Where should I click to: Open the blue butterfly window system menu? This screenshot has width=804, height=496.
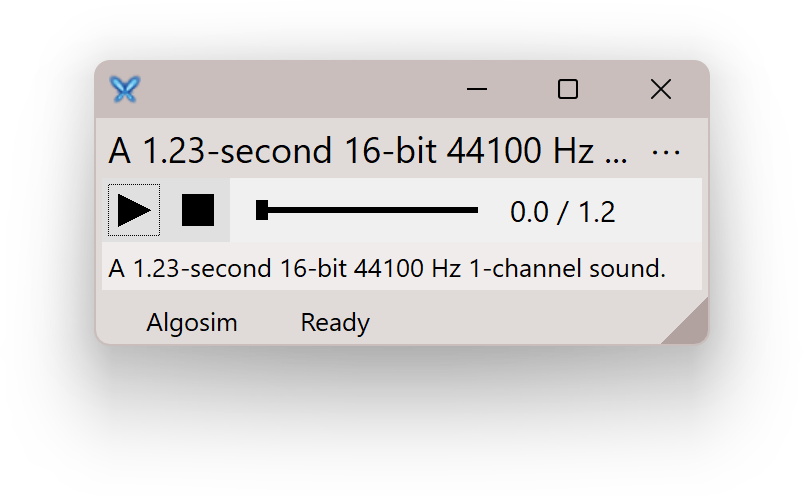point(125,89)
